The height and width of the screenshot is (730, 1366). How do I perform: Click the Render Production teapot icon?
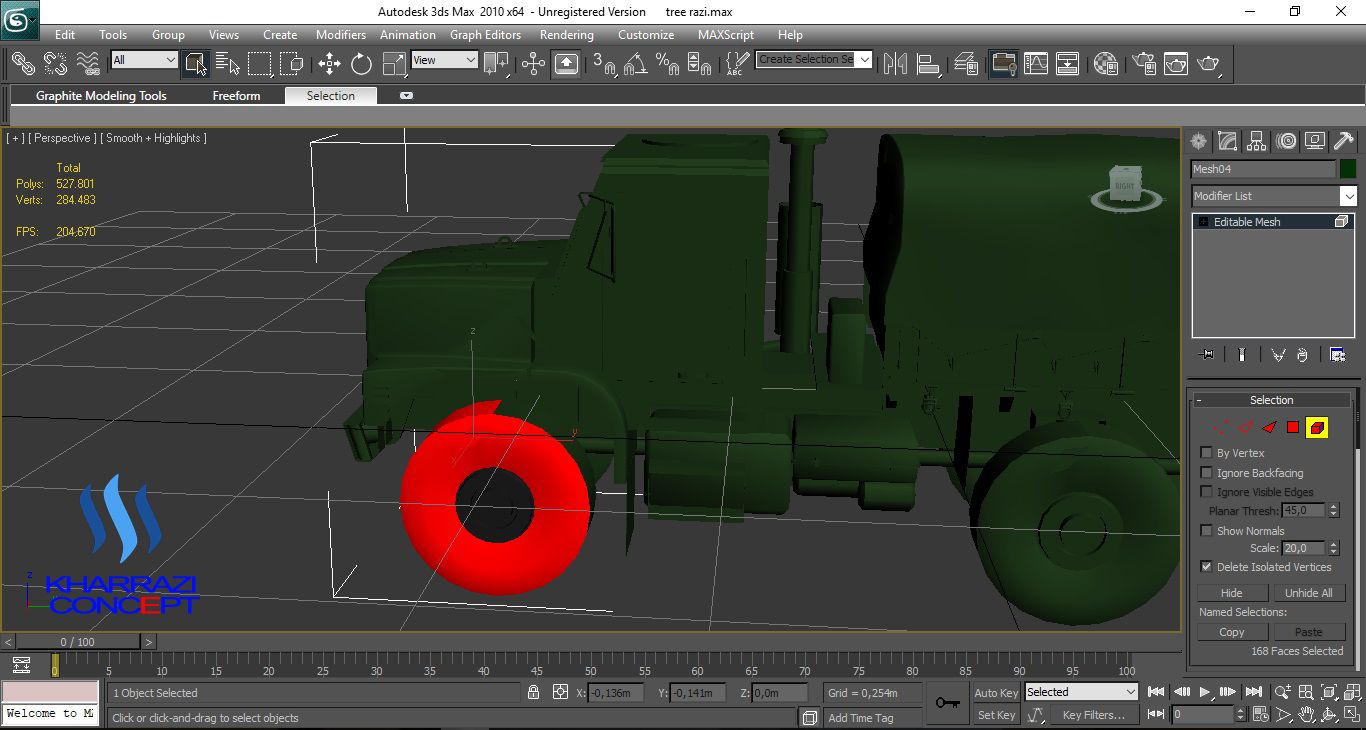click(1208, 64)
